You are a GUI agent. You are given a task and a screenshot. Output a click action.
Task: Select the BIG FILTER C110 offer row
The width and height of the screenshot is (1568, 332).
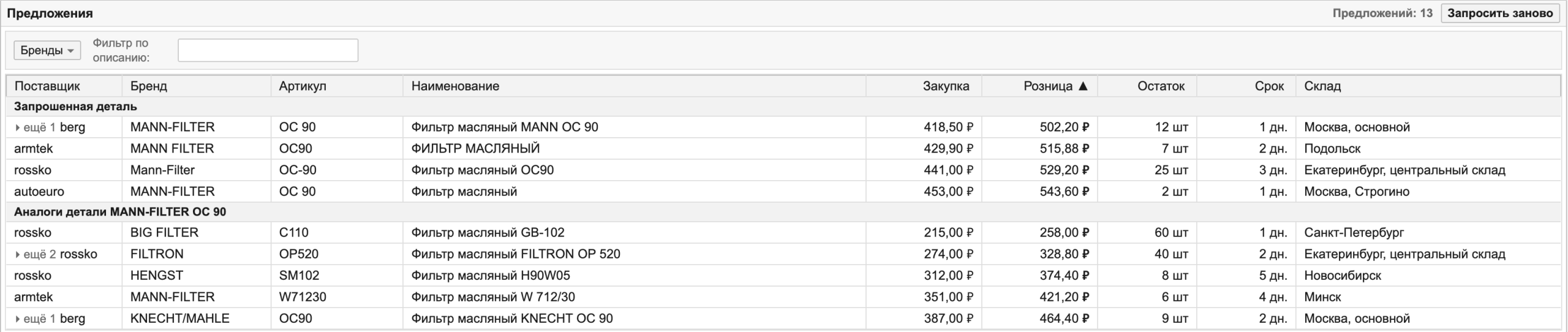click(783, 233)
